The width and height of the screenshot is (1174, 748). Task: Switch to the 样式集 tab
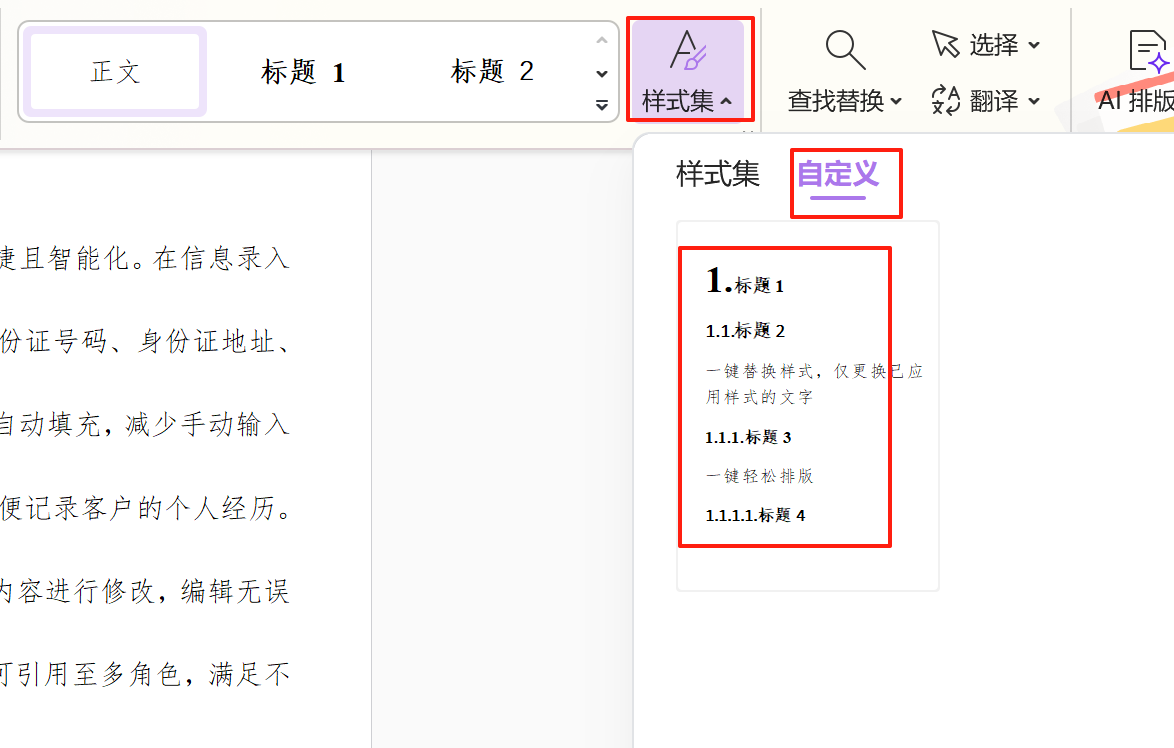pyautogui.click(x=717, y=174)
